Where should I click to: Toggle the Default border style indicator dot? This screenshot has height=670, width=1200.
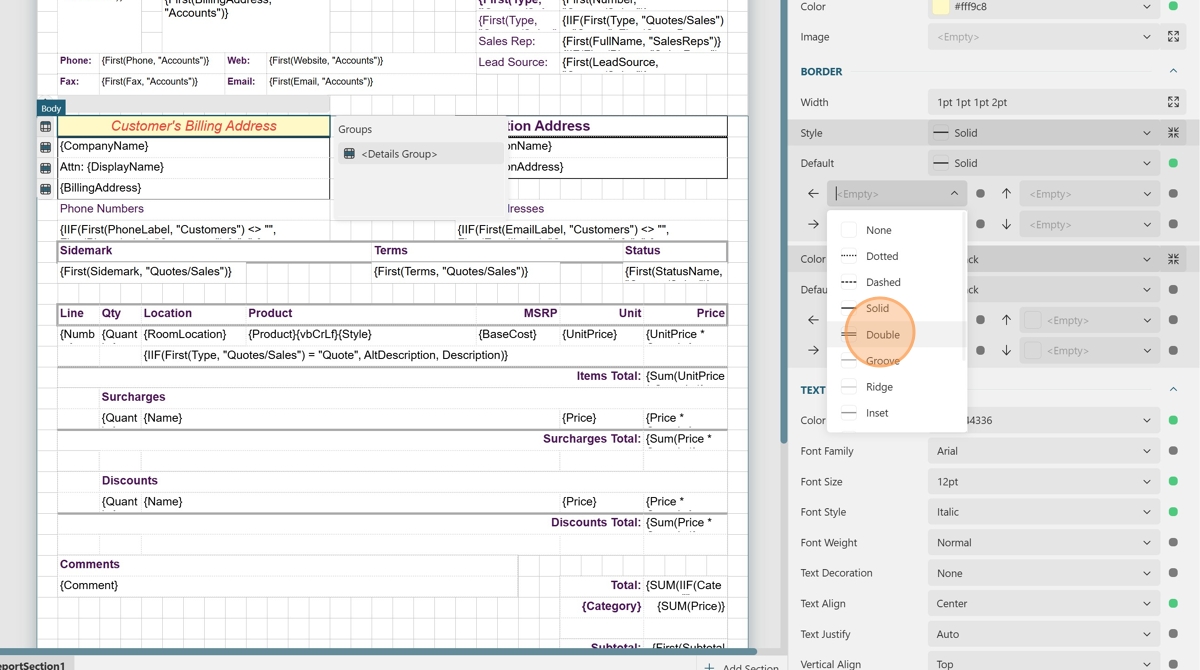pos(1173,163)
